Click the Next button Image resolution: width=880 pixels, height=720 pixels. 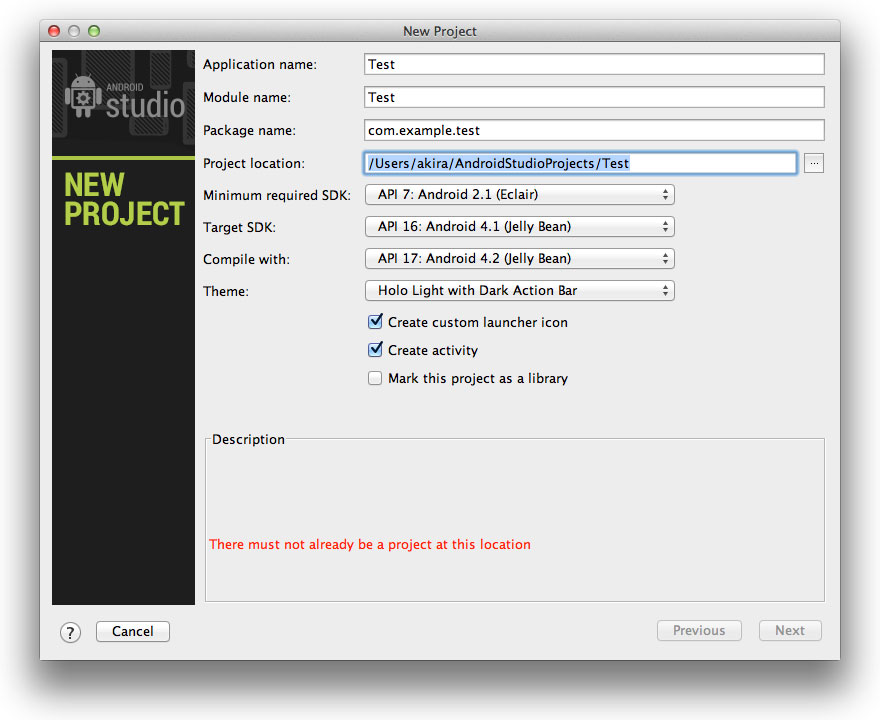pos(790,631)
